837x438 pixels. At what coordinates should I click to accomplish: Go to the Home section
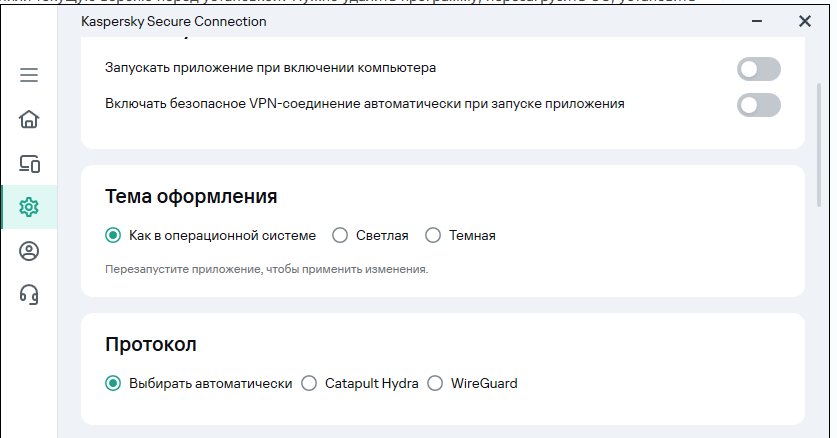[29, 120]
